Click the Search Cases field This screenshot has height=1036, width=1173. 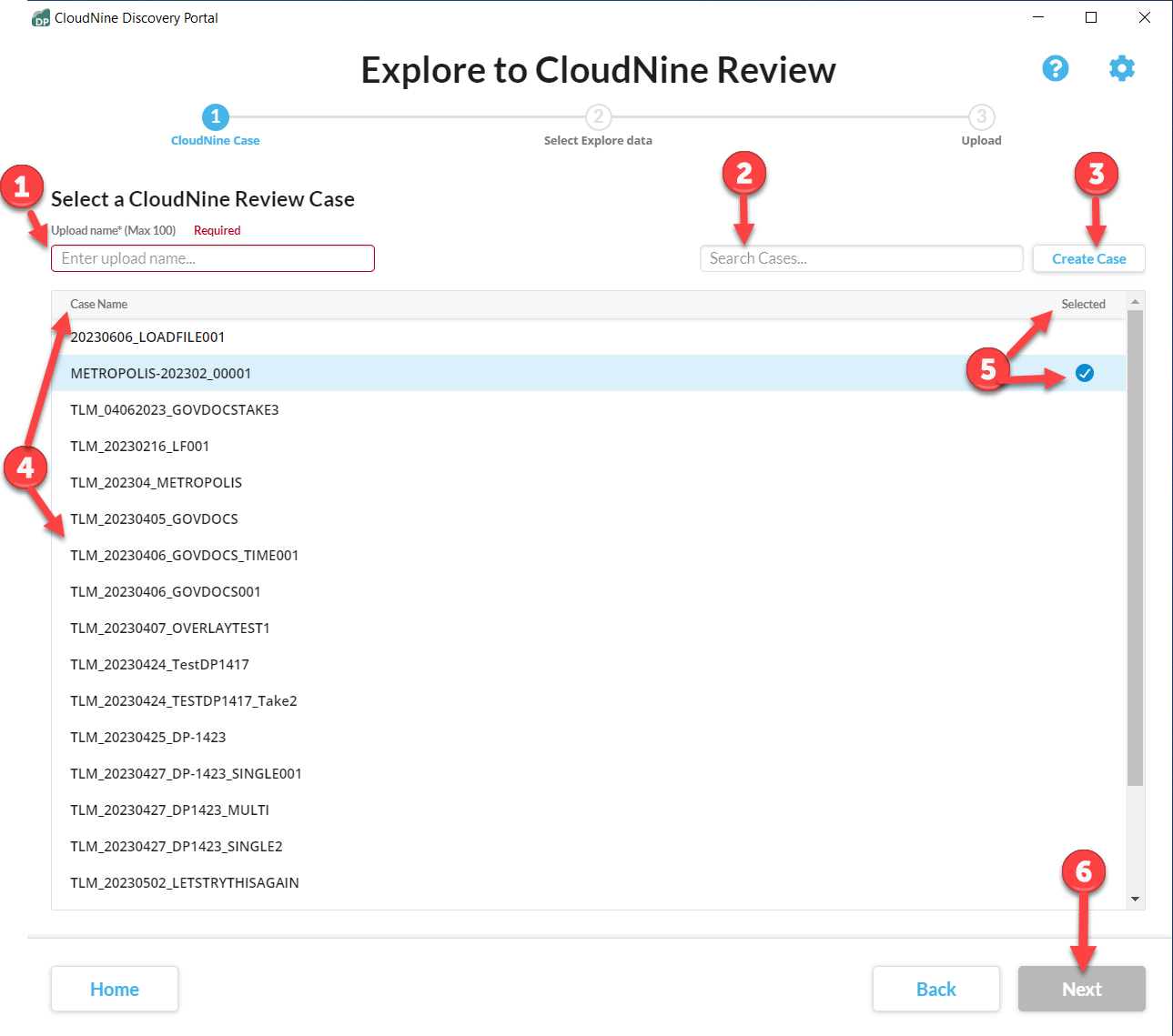(862, 258)
